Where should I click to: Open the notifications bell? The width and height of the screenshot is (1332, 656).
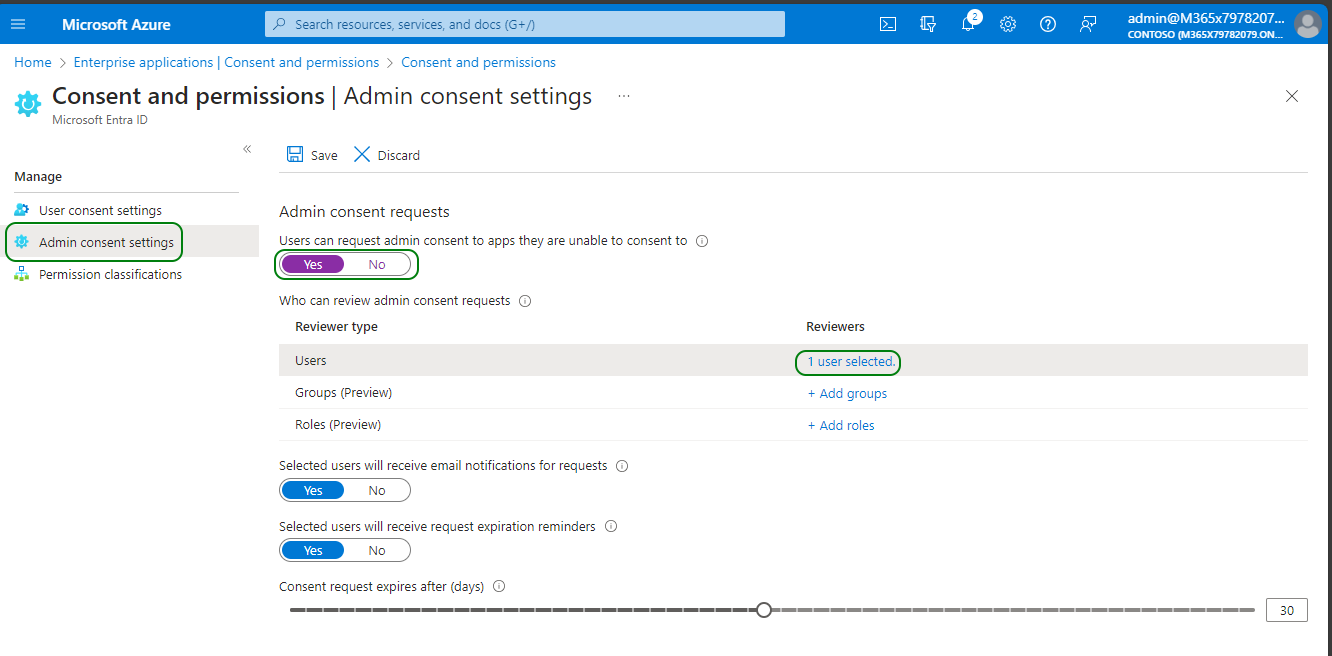pyautogui.click(x=968, y=24)
